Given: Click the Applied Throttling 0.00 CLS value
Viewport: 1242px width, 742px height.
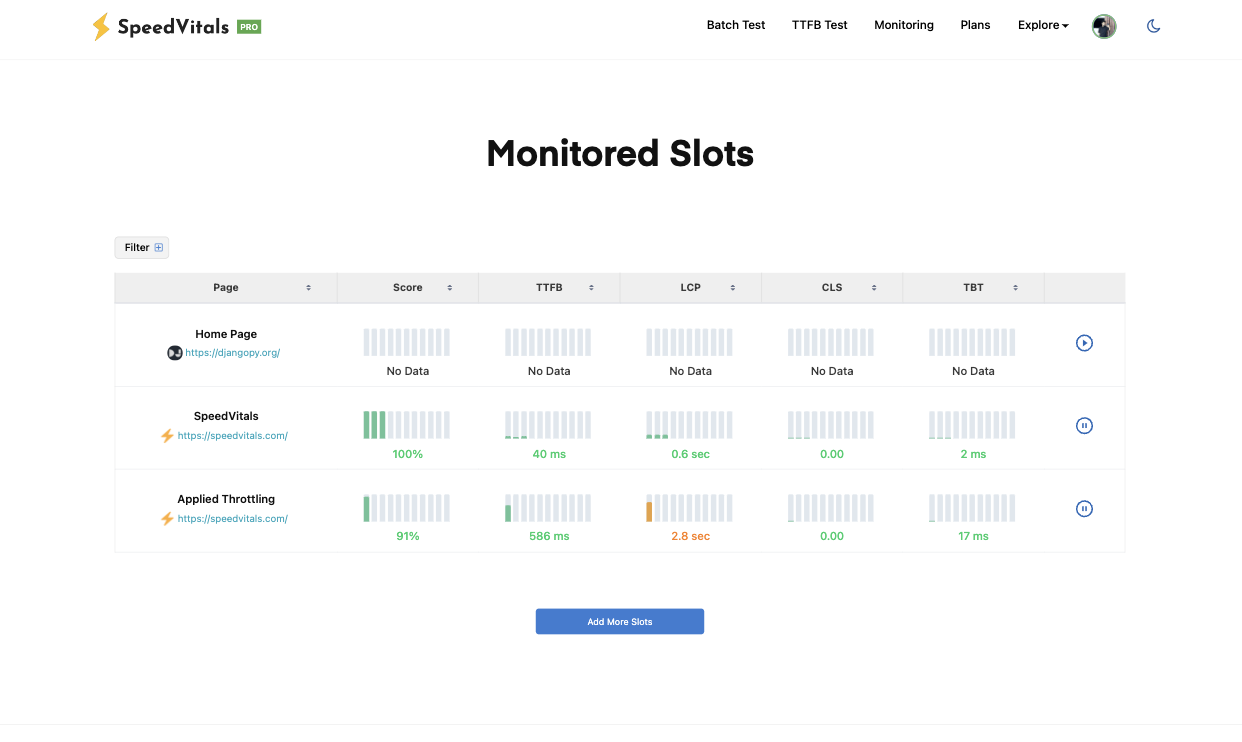Looking at the screenshot, I should point(832,536).
